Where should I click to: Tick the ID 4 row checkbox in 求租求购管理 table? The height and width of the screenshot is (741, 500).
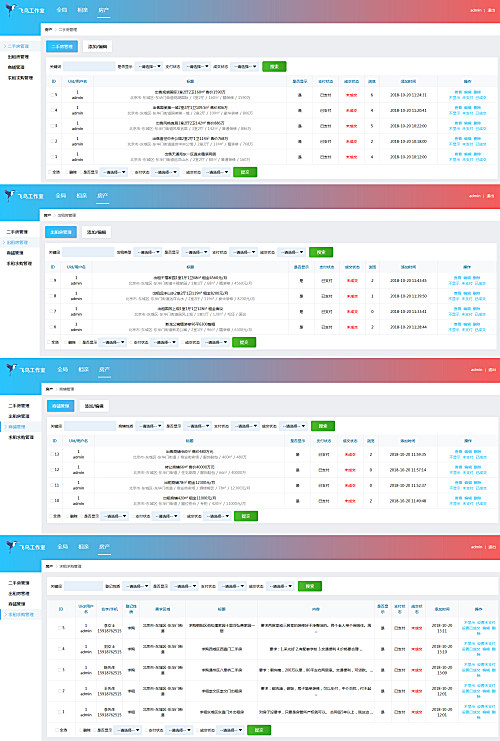[60, 649]
